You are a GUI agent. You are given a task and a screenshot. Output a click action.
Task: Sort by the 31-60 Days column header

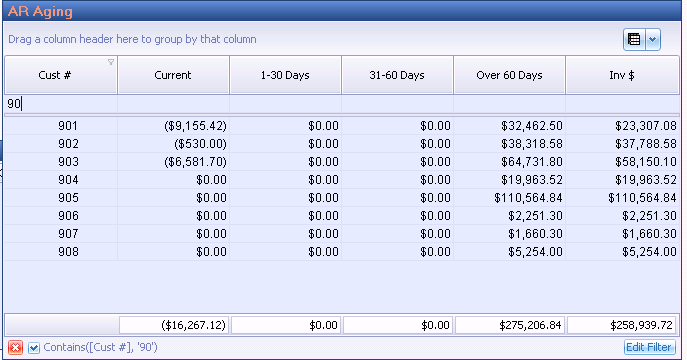[397, 75]
